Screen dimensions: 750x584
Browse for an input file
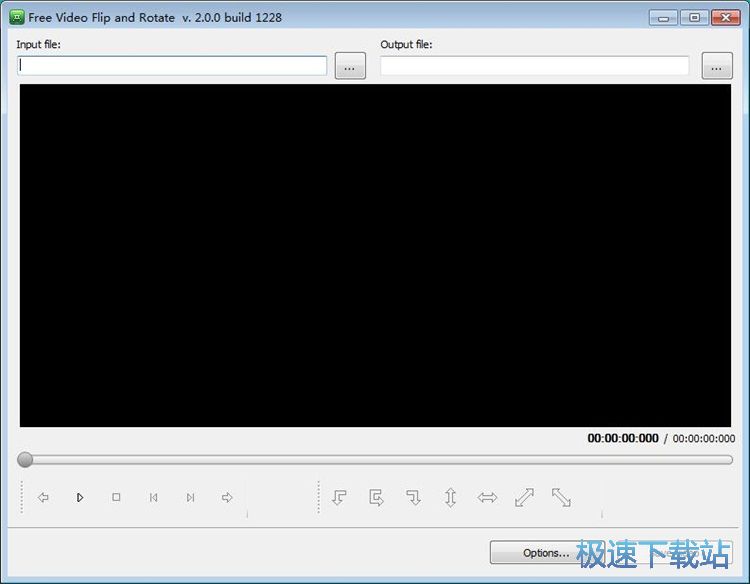coord(350,66)
